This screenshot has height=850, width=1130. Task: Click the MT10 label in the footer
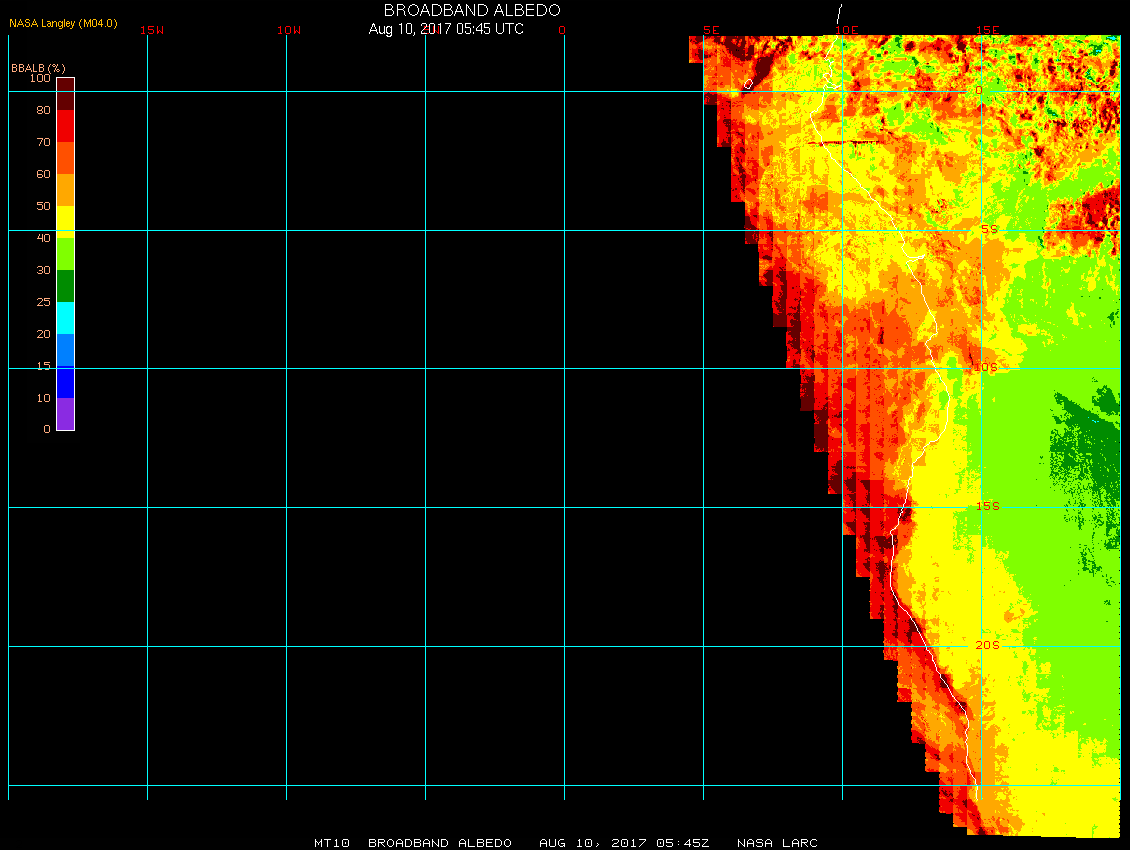(332, 843)
